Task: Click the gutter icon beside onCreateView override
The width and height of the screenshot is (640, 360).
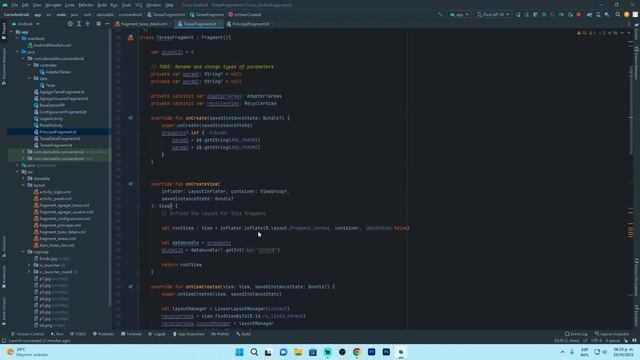Action: (131, 184)
